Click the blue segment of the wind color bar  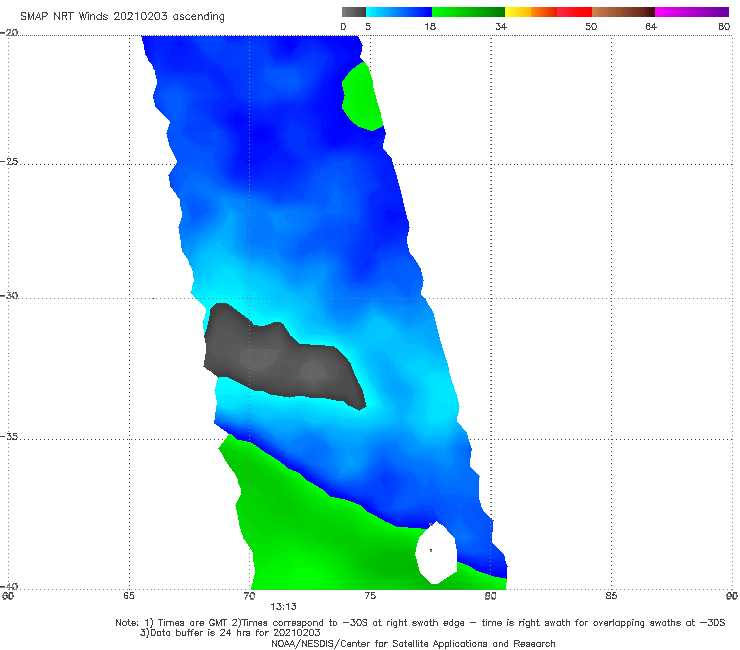click(399, 12)
